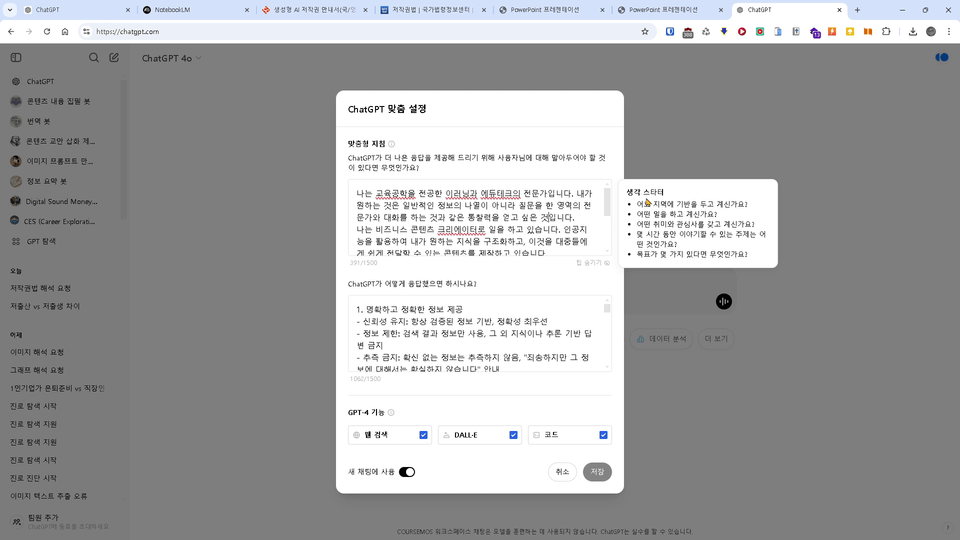Switch to the 생성형 AI 저작권 안내서 tab
The height and width of the screenshot is (540, 960).
[x=315, y=10]
